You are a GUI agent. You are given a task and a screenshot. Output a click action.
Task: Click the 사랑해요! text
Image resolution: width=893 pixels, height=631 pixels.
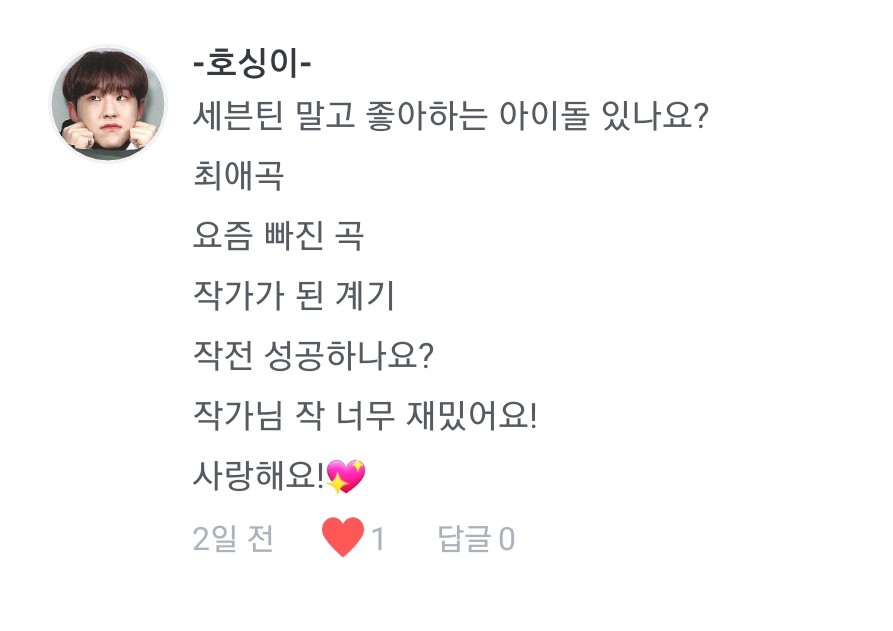(x=257, y=476)
